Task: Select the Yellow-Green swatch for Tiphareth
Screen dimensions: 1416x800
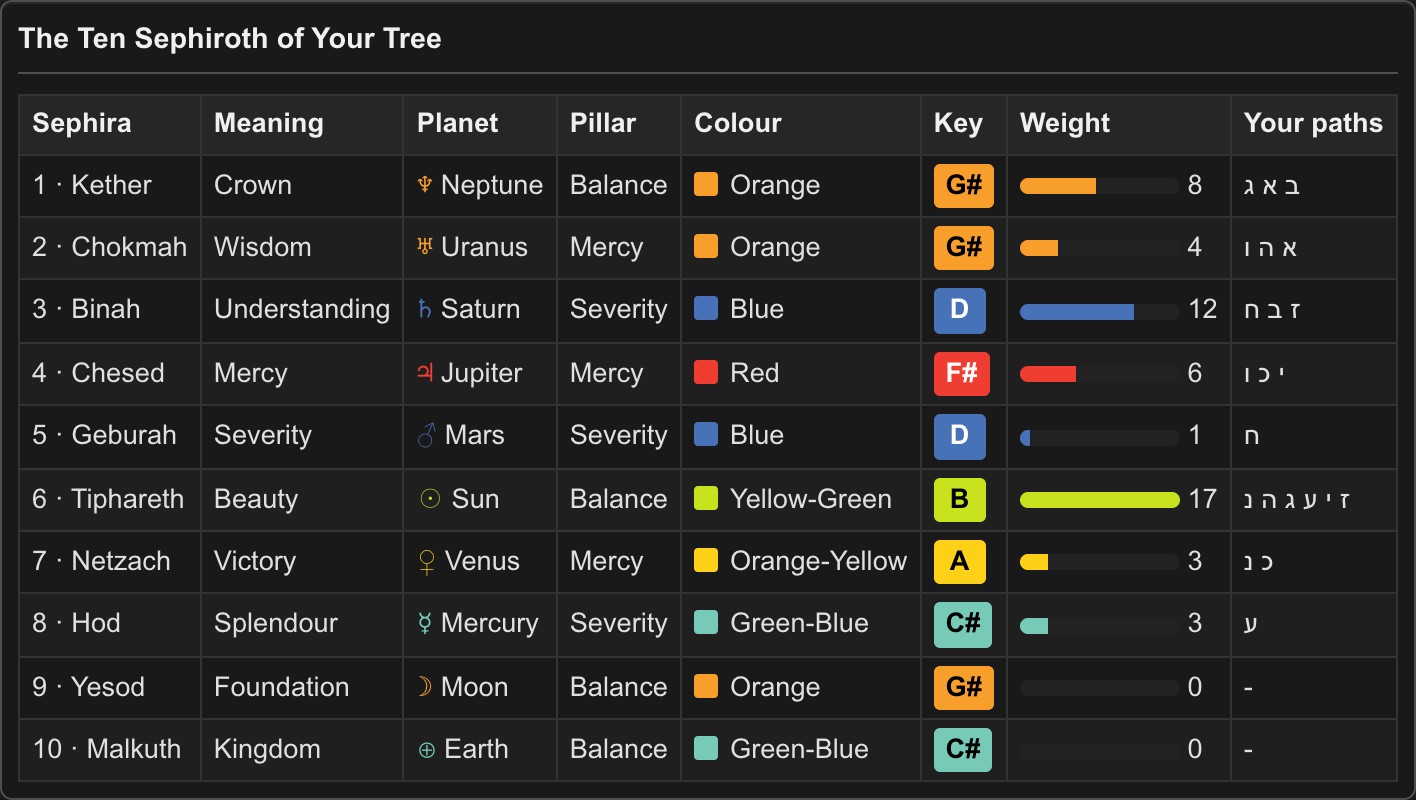Action: pyautogui.click(x=706, y=499)
